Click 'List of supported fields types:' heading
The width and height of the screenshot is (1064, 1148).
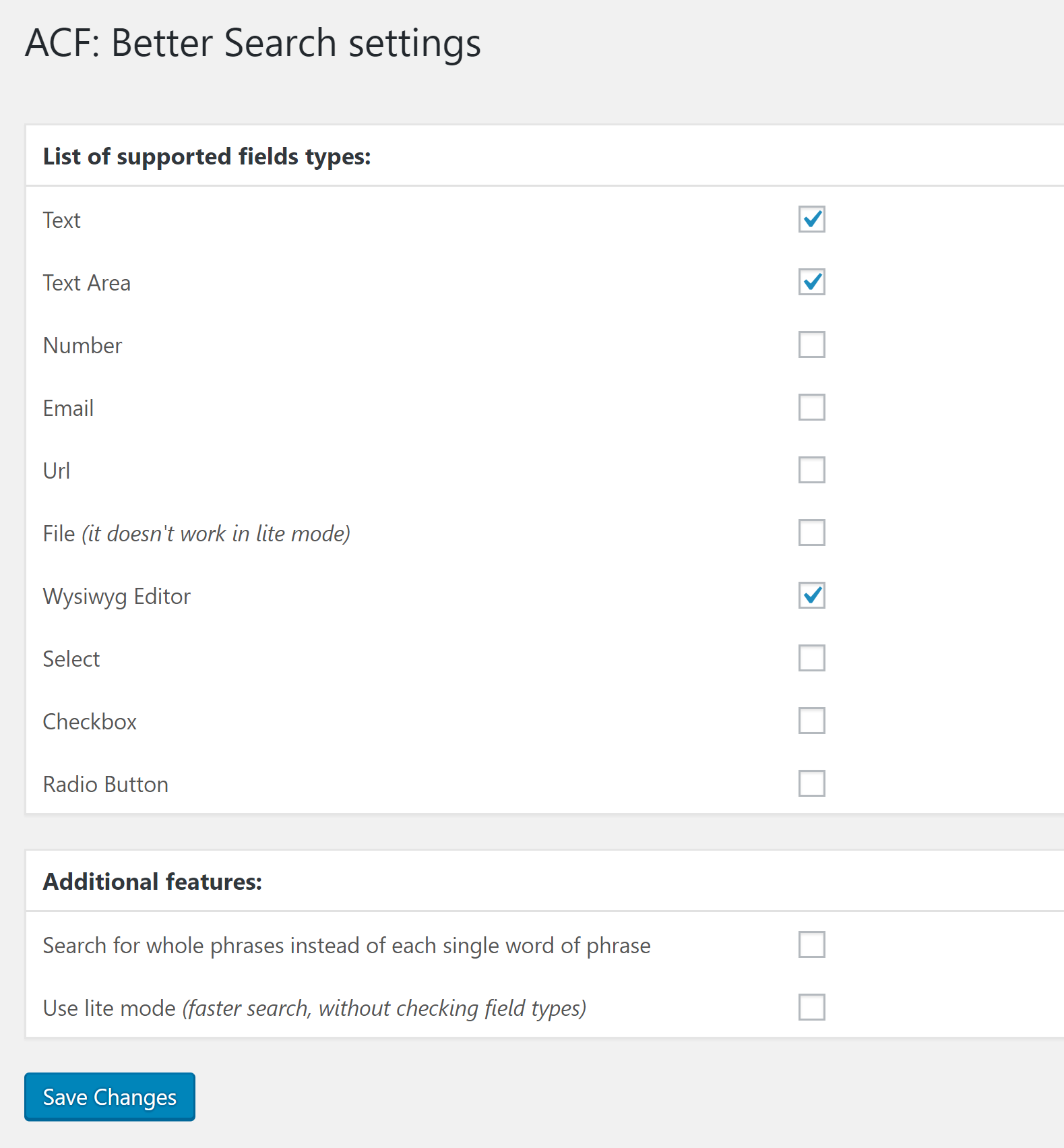[x=207, y=157]
